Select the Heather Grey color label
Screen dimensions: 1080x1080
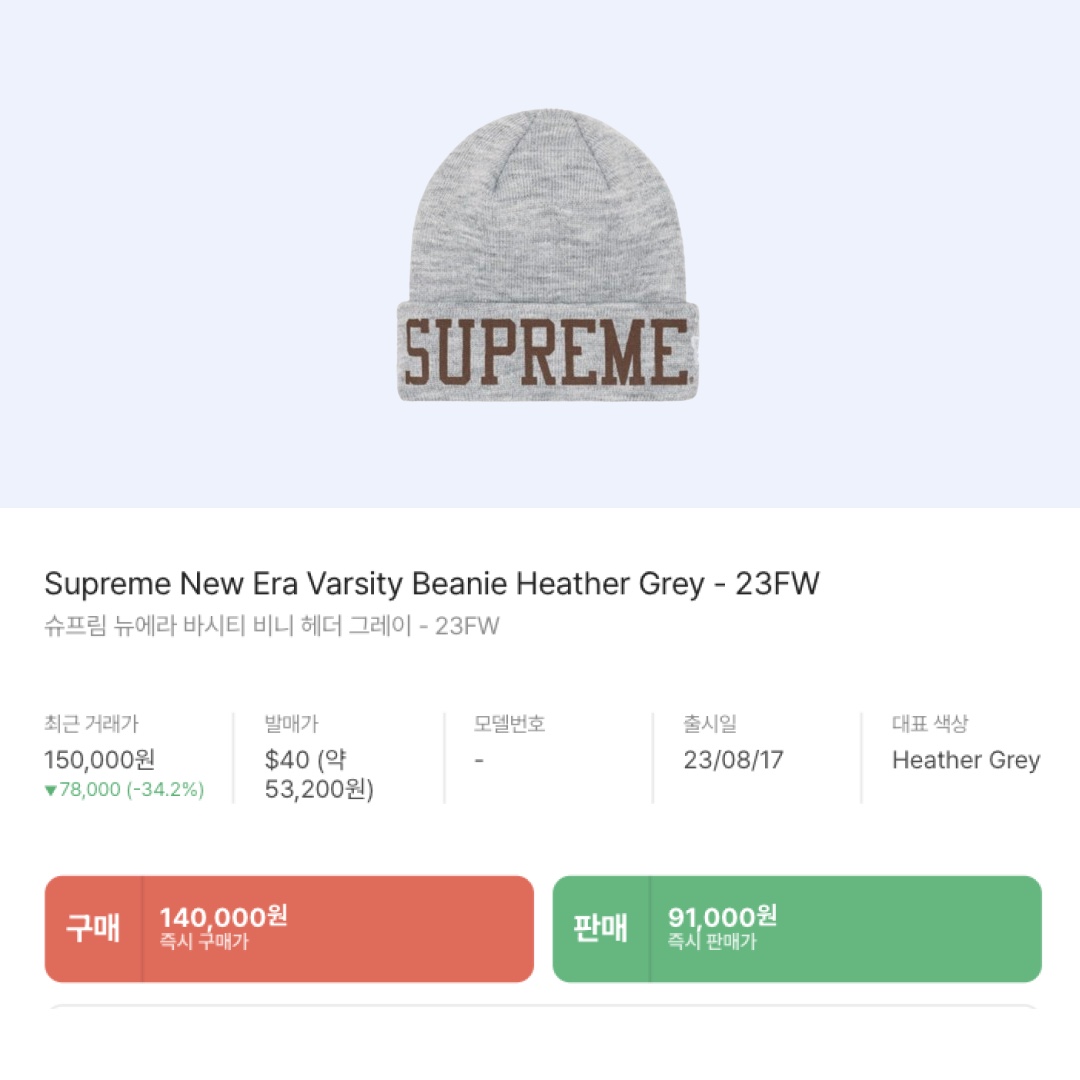pos(964,760)
